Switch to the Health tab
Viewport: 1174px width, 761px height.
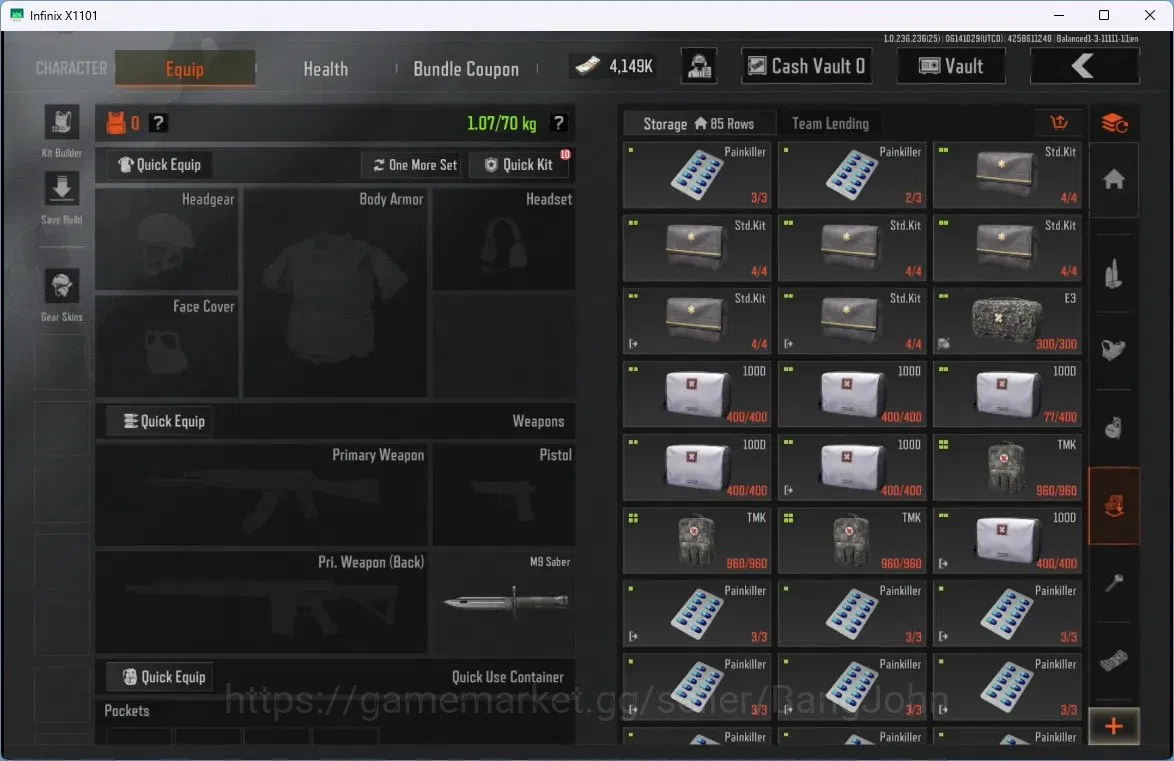326,69
